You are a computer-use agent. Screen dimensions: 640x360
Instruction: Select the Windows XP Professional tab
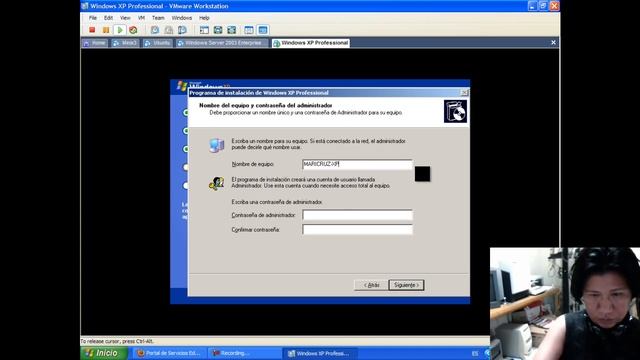point(311,43)
